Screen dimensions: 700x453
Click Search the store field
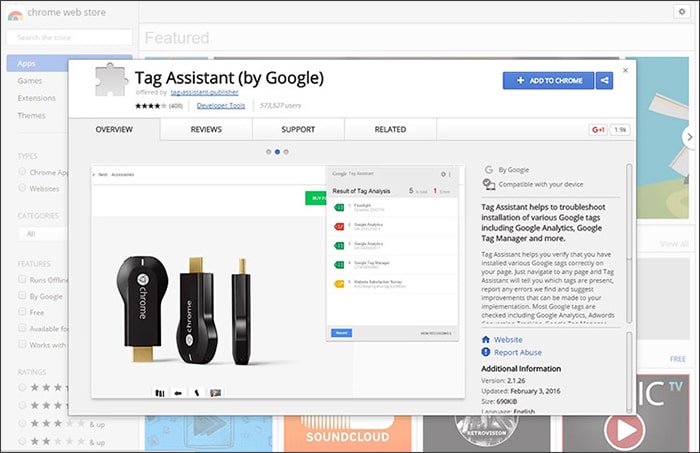click(69, 37)
